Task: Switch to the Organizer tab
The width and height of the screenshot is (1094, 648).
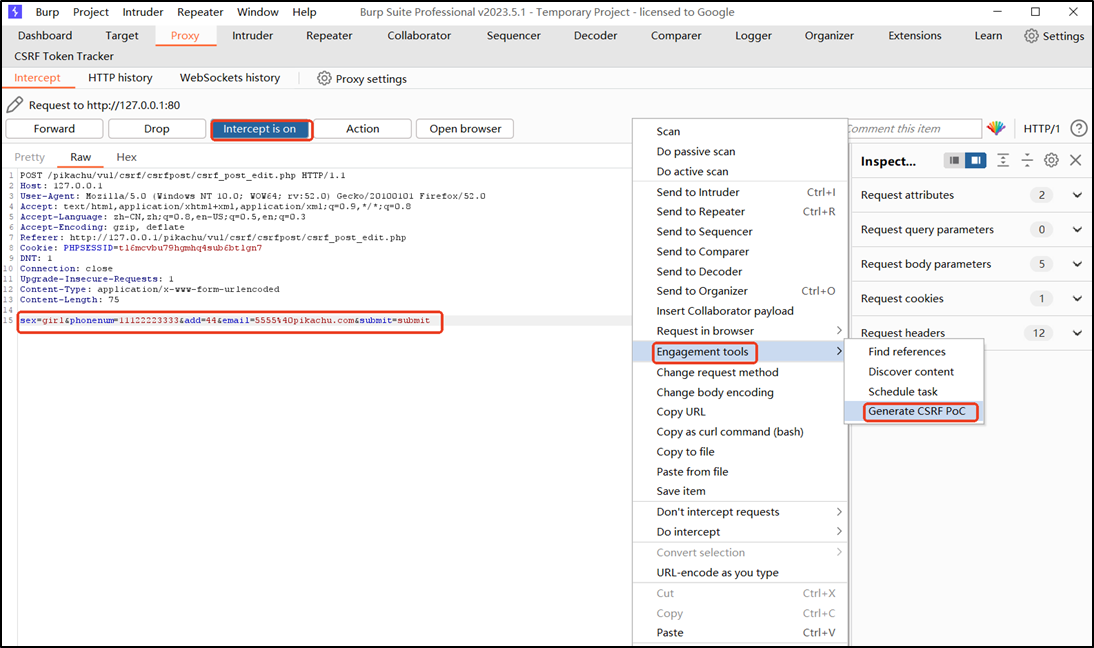Action: coord(830,36)
